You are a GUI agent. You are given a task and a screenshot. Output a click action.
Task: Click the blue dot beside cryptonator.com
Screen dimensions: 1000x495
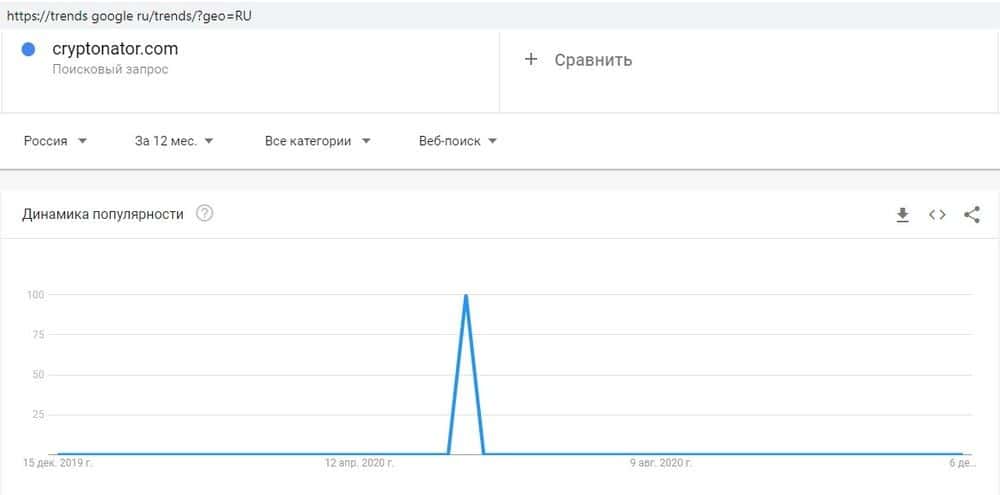[29, 48]
